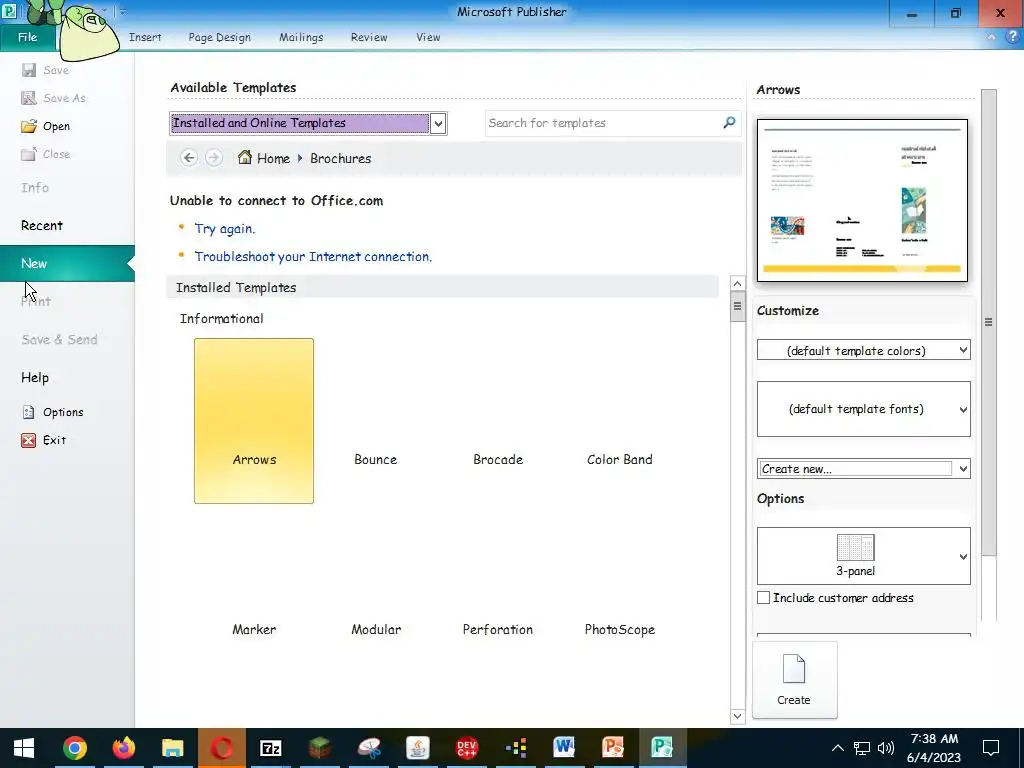
Task: Click the Help question mark icon
Action: pyautogui.click(x=1012, y=37)
